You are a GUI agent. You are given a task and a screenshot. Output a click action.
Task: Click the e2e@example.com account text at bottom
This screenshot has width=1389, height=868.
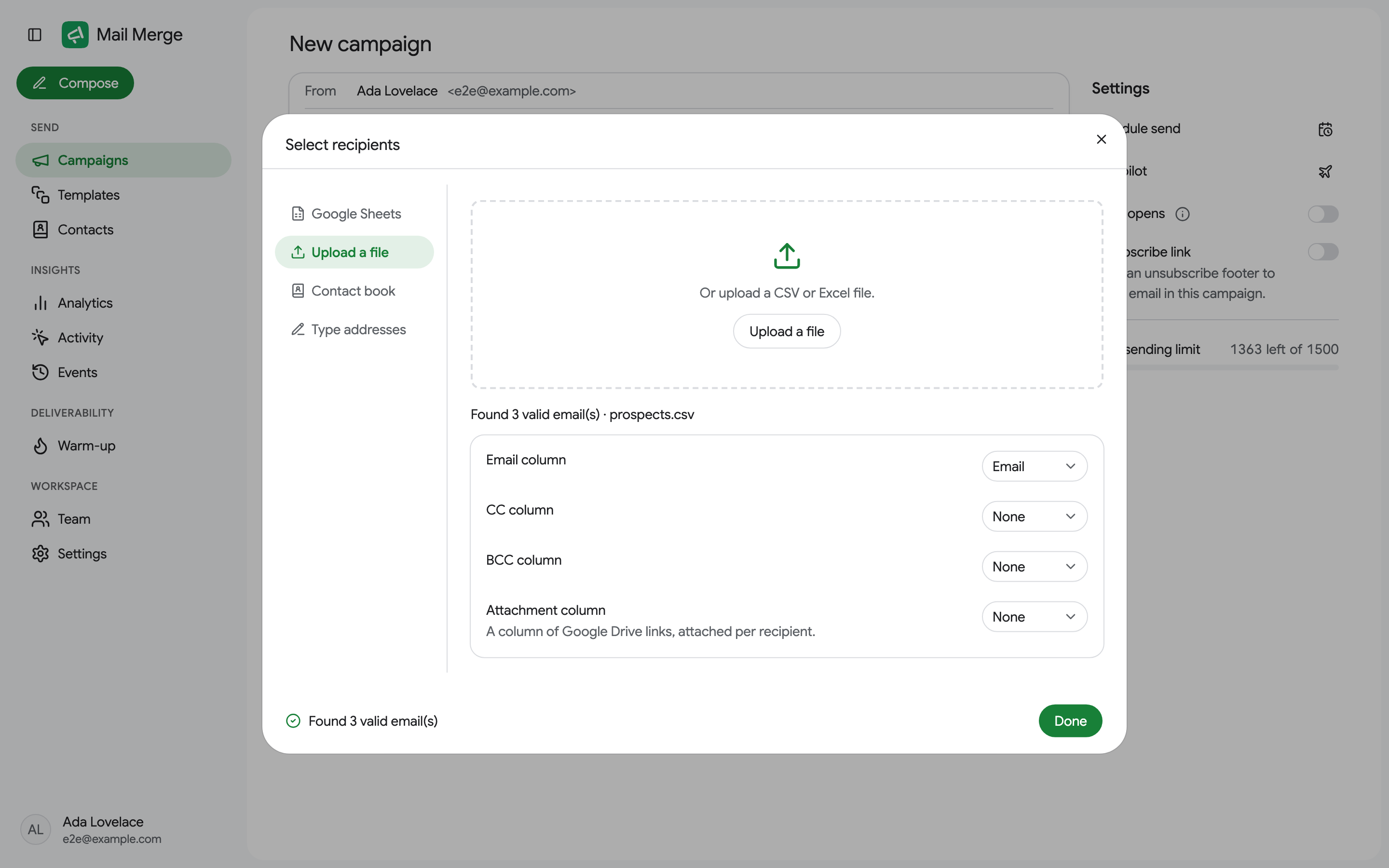(x=112, y=839)
